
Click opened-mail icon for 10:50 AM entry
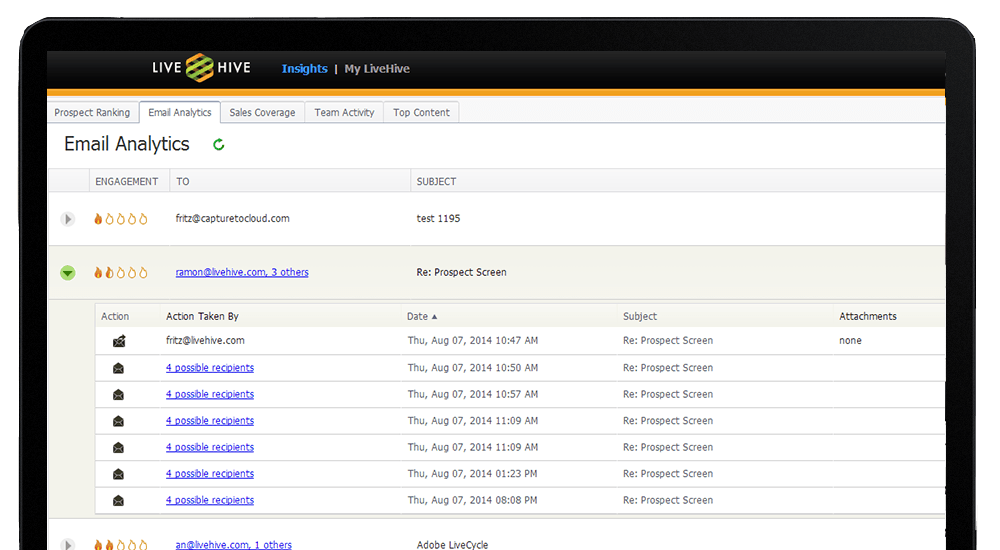(x=118, y=368)
